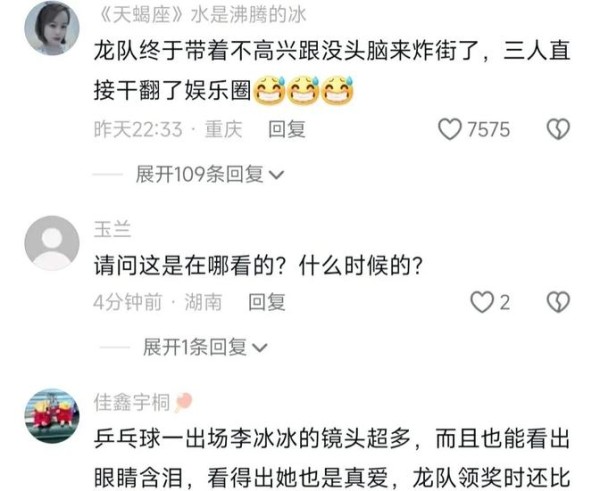Open username 玉兰 profile
The height and width of the screenshot is (491, 600).
pos(112,230)
